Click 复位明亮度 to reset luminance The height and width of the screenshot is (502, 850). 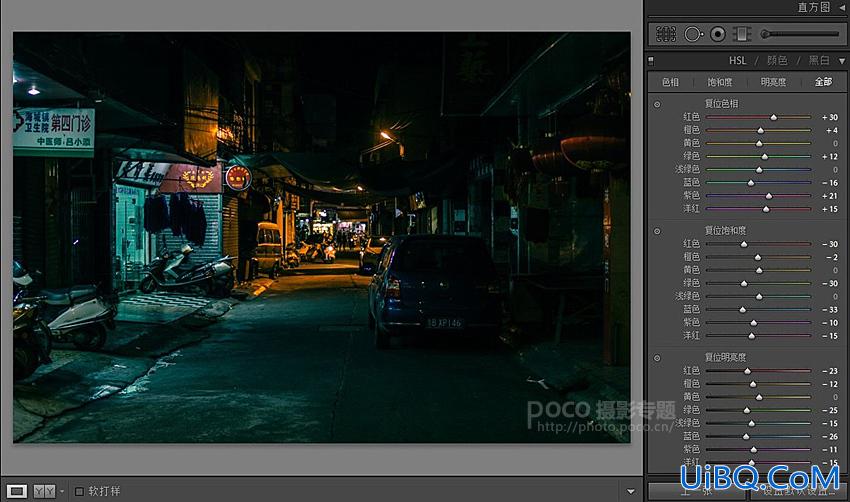[725, 357]
